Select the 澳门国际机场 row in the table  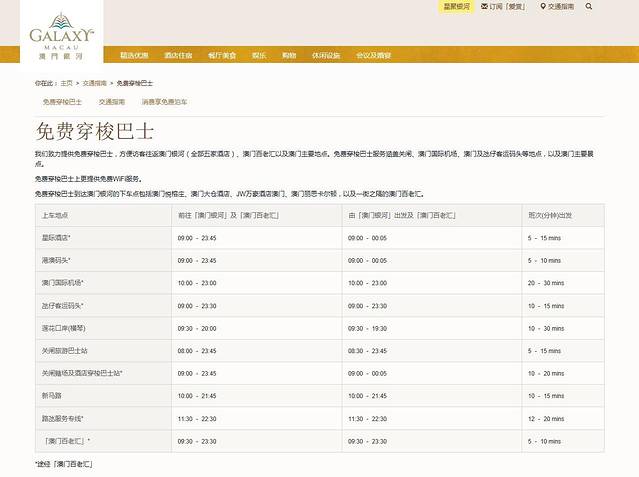pyautogui.click(x=62, y=283)
